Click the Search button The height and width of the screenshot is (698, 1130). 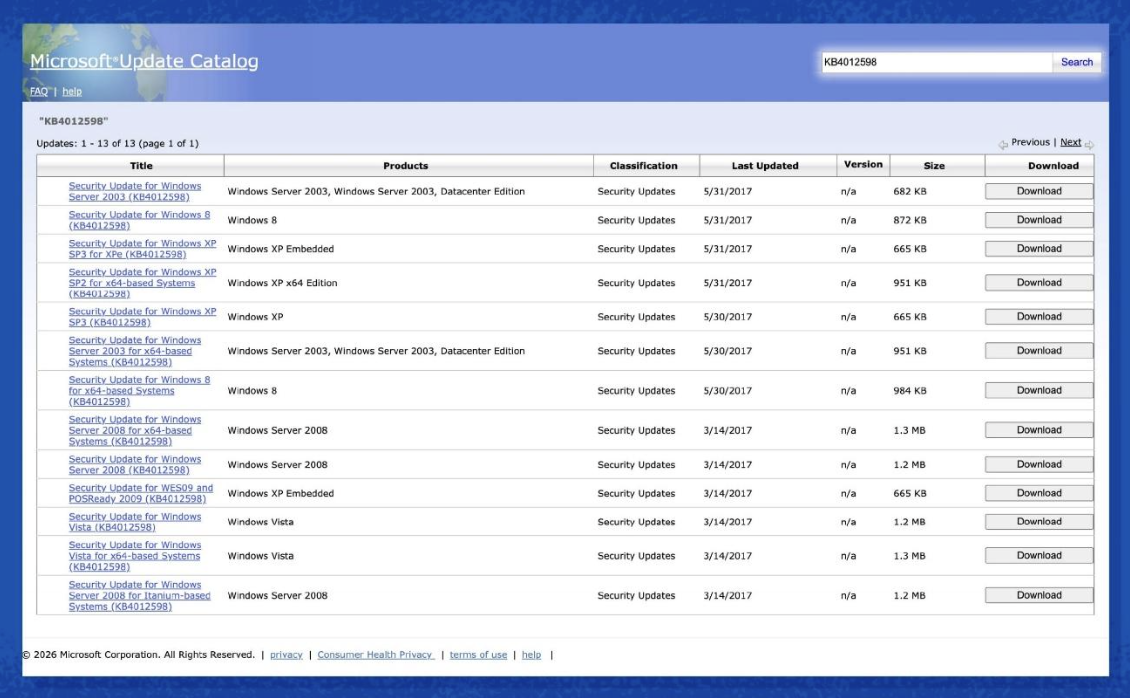[x=1077, y=62]
